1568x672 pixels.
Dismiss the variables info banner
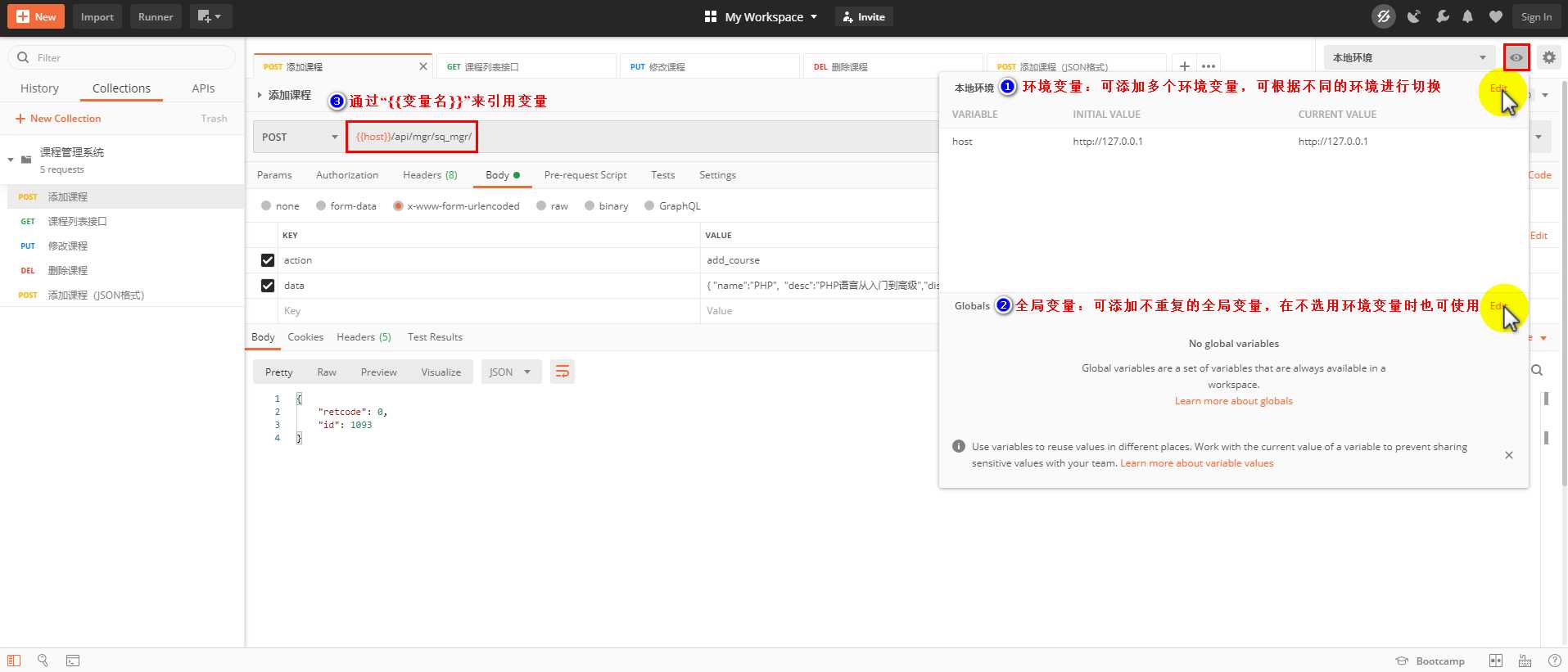pos(1509,455)
